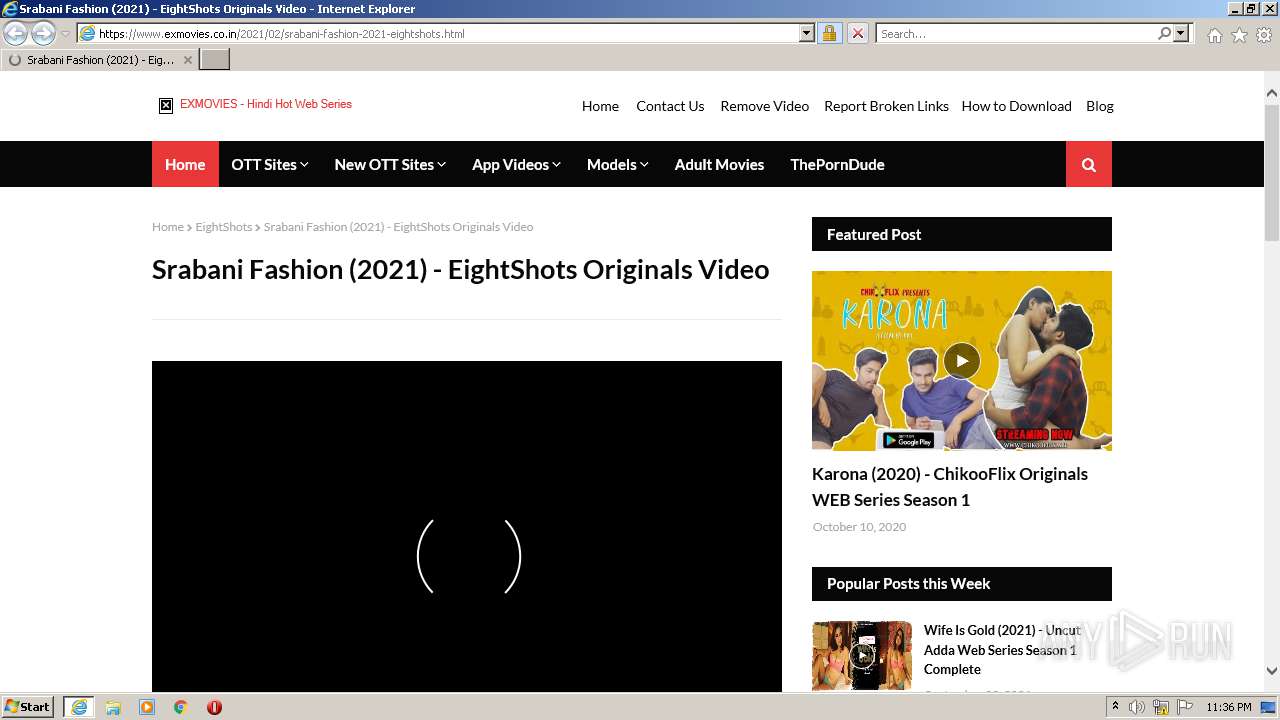Click the volume speaker tray icon
1280x720 pixels.
pyautogui.click(x=1137, y=707)
